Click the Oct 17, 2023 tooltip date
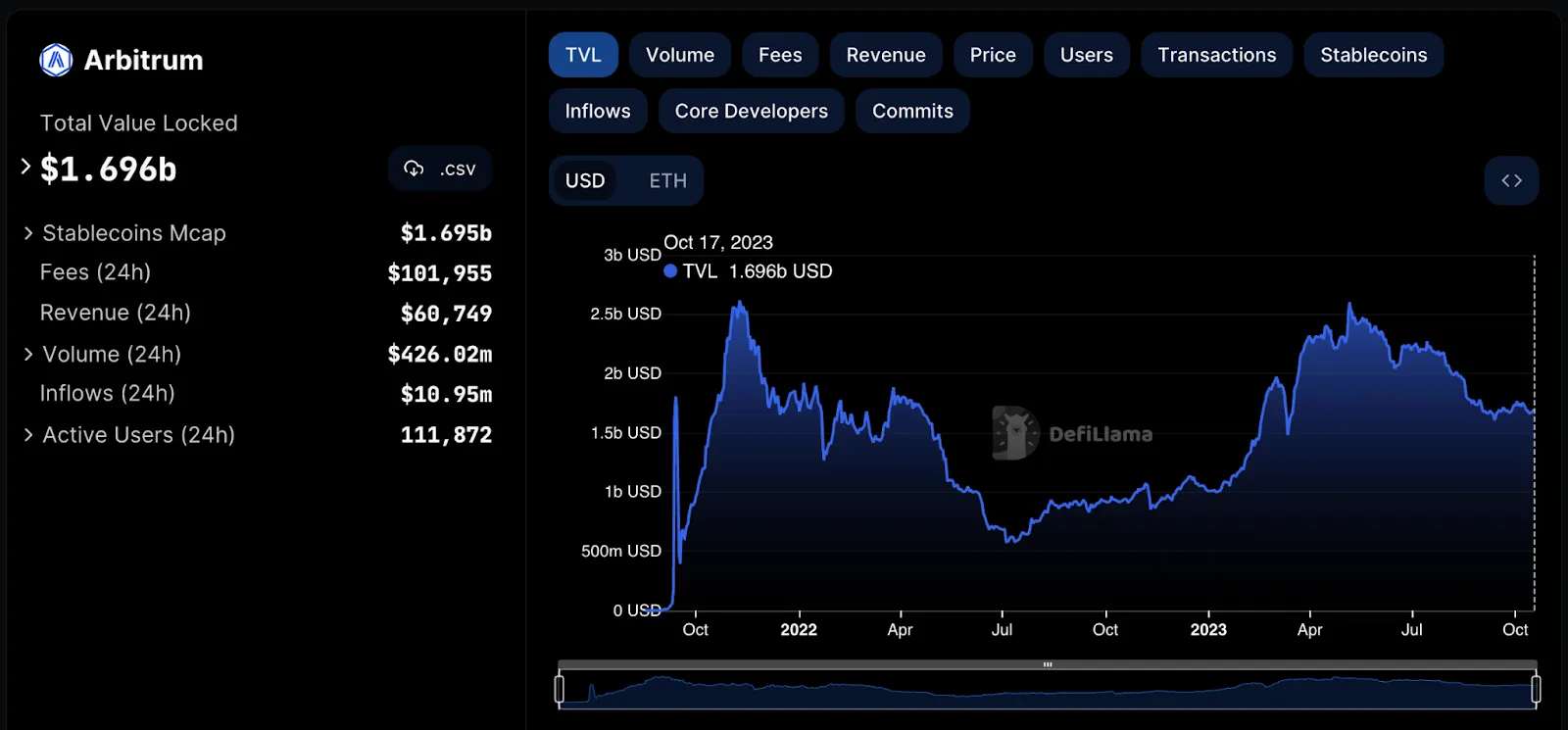 click(x=718, y=242)
